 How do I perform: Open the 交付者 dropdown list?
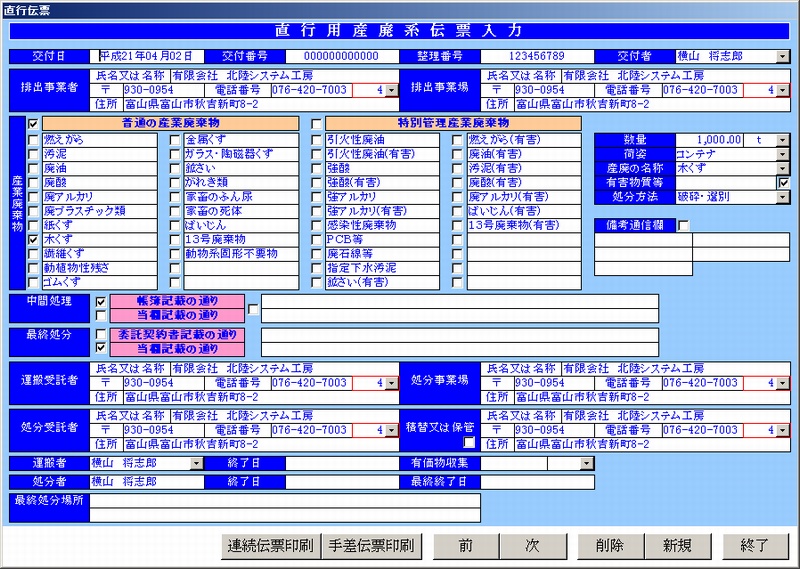tap(782, 56)
